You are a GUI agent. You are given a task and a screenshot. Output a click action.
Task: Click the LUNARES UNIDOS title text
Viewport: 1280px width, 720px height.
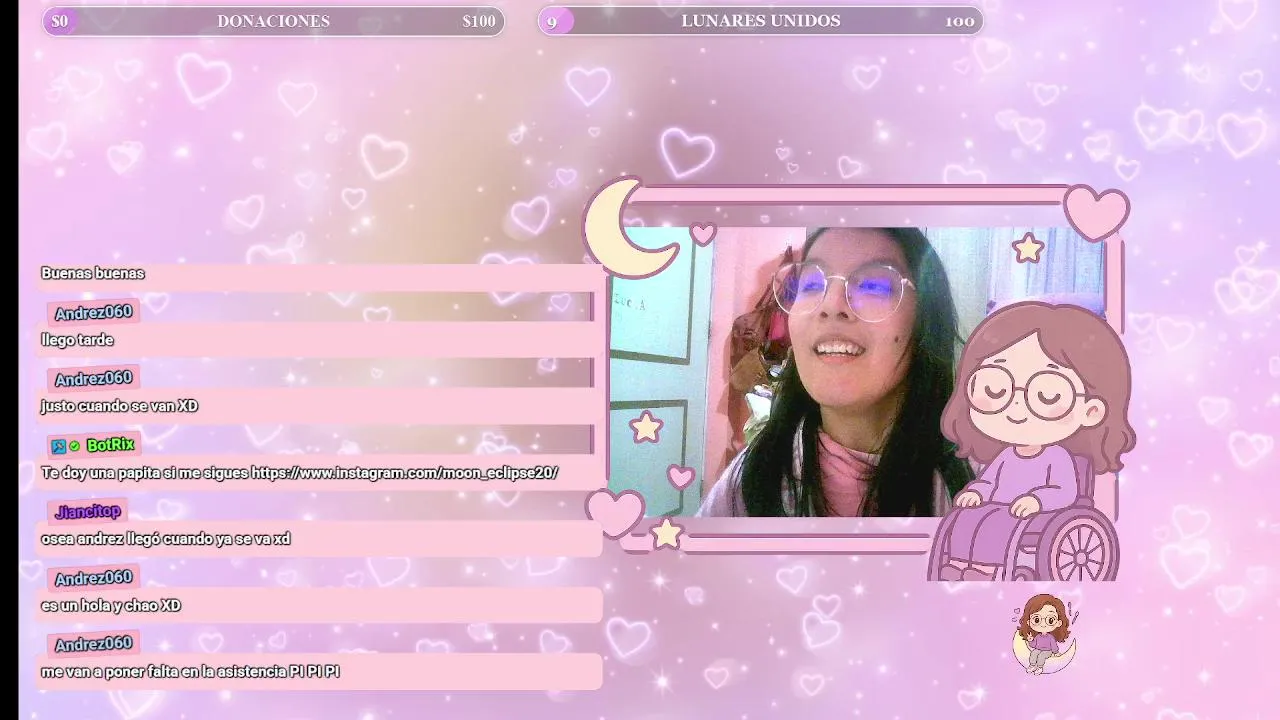coord(760,21)
